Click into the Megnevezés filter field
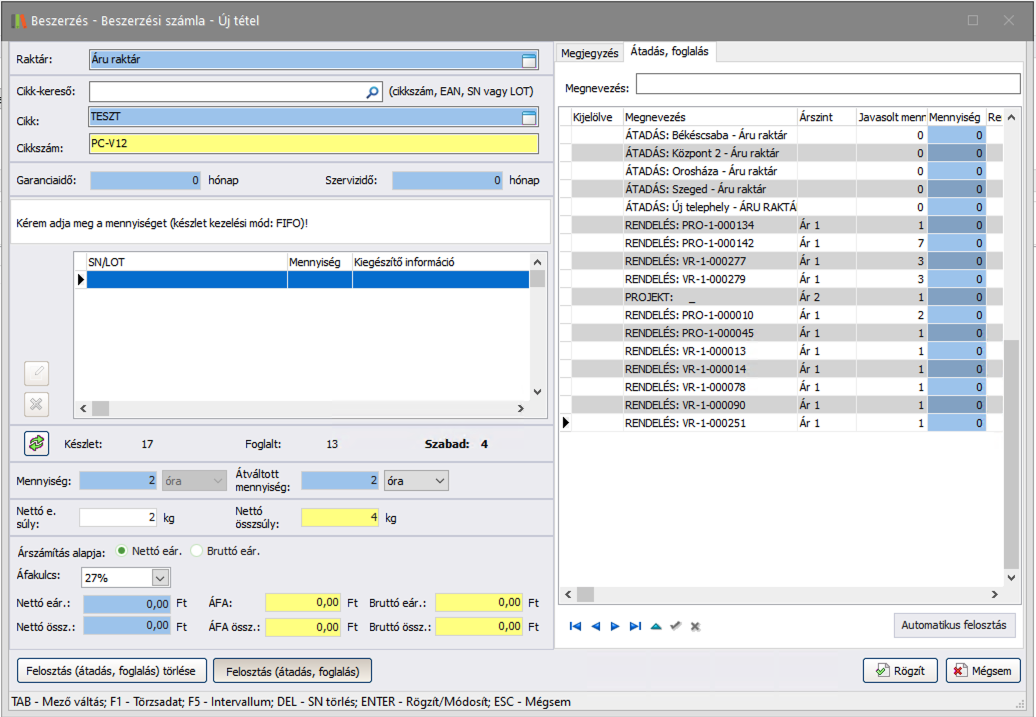The height and width of the screenshot is (717, 1036). click(828, 84)
